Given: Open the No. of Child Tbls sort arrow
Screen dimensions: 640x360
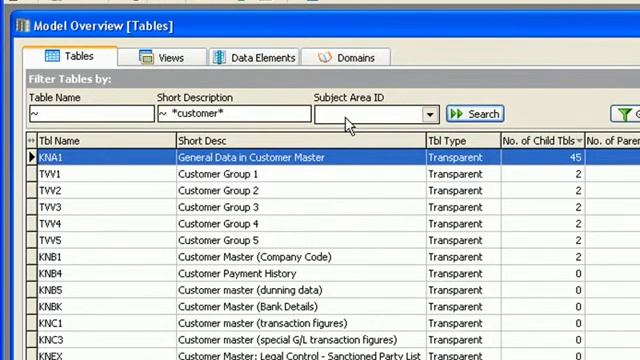Looking at the screenshot, I should tap(580, 141).
